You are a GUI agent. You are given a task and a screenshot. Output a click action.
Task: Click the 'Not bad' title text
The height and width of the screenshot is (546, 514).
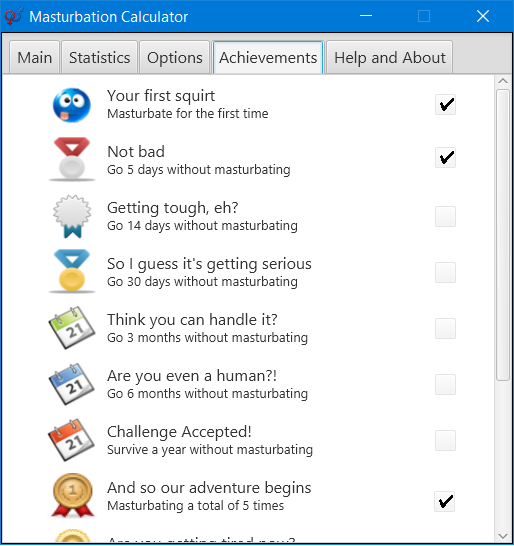[x=136, y=152]
